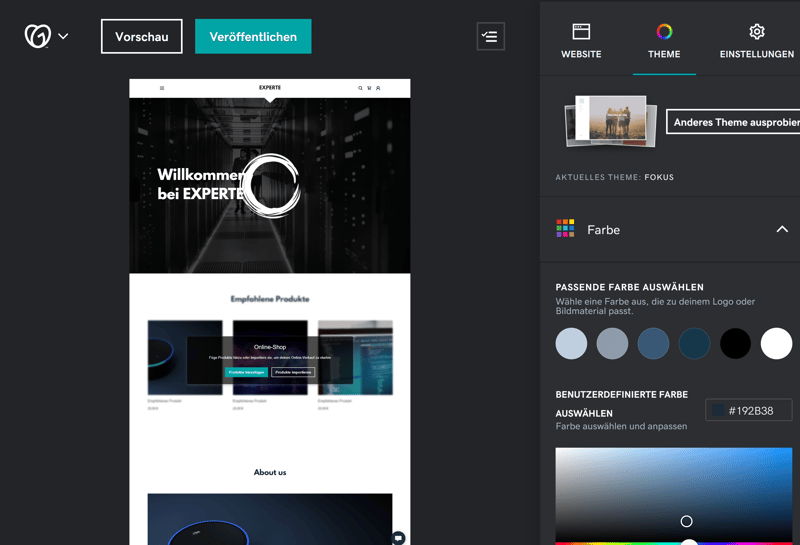Image resolution: width=800 pixels, height=545 pixels.
Task: Choose the black color swatch
Action: [x=735, y=343]
